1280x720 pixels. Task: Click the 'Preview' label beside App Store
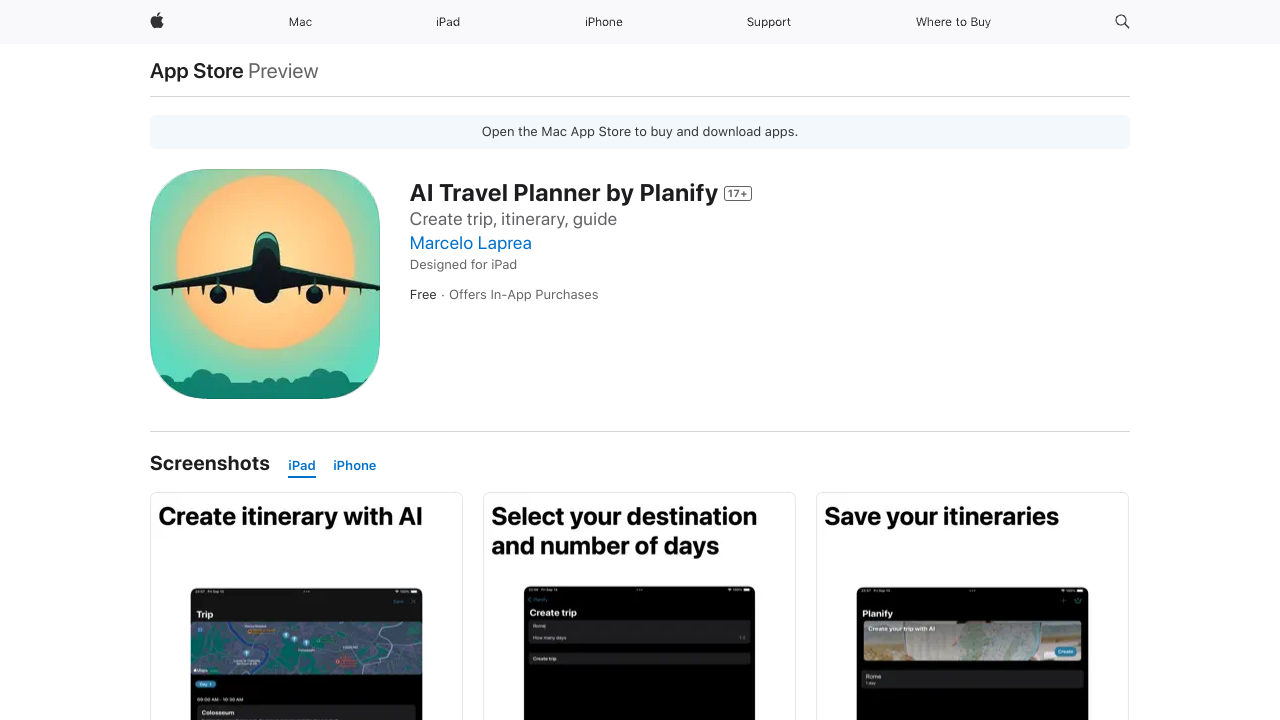click(x=283, y=71)
